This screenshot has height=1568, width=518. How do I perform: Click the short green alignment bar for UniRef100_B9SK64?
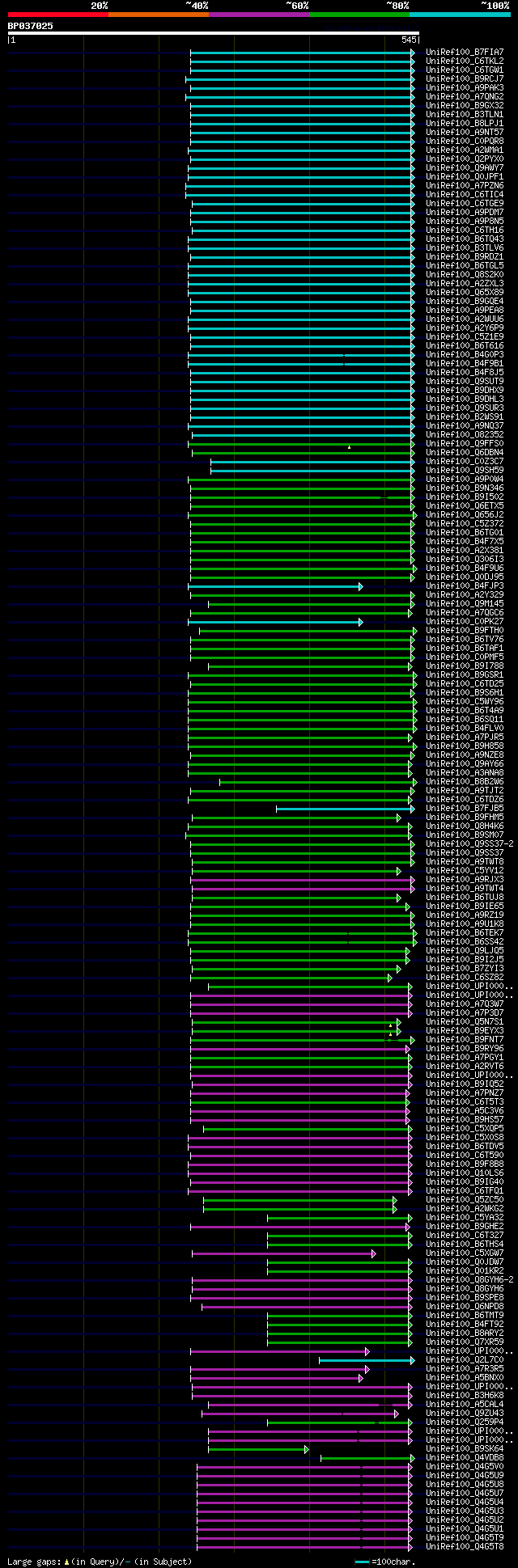tap(258, 1448)
